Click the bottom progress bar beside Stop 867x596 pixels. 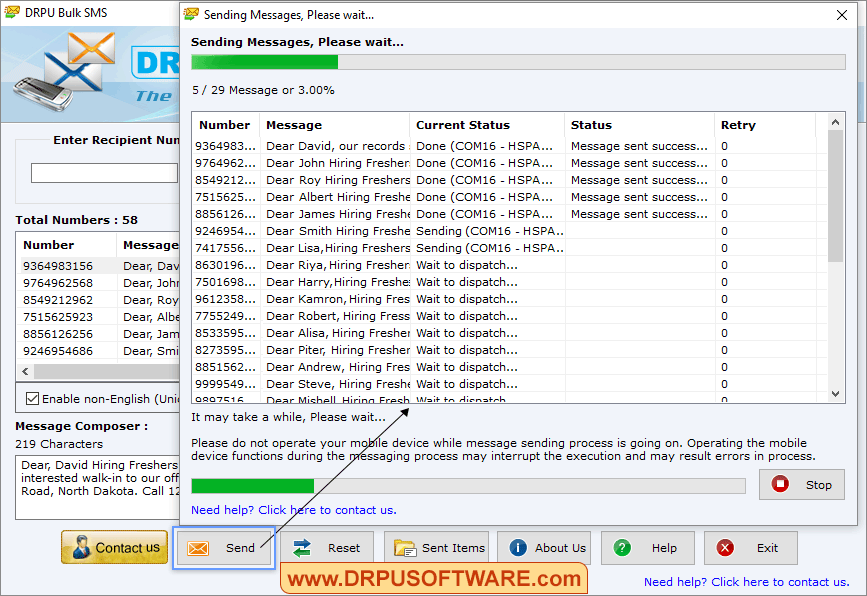click(468, 486)
